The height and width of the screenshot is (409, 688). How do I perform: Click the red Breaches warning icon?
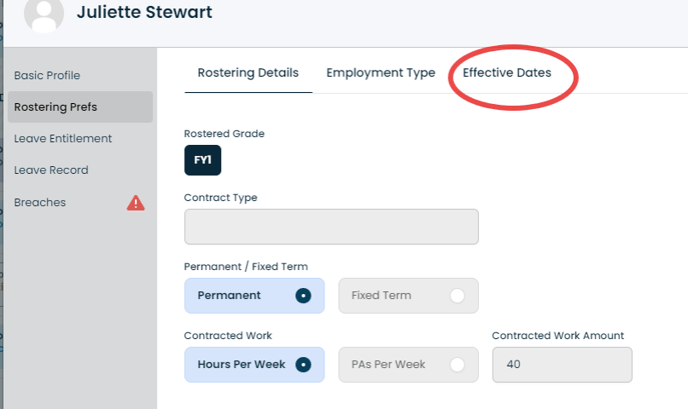coord(136,203)
